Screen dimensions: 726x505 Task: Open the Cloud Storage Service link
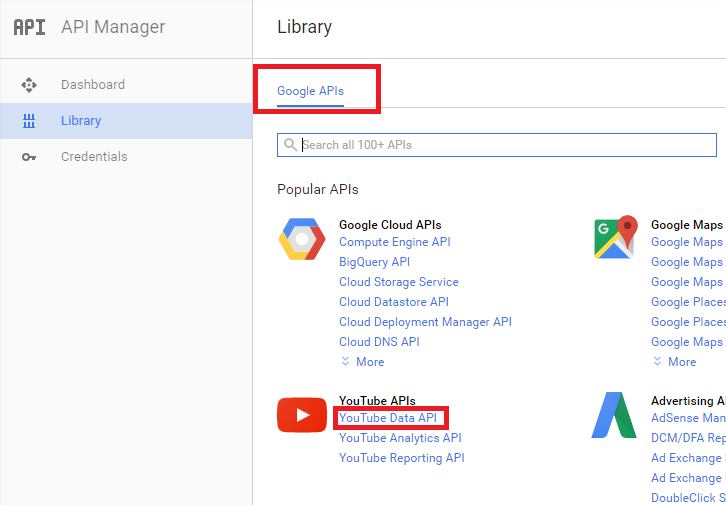pyautogui.click(x=398, y=282)
